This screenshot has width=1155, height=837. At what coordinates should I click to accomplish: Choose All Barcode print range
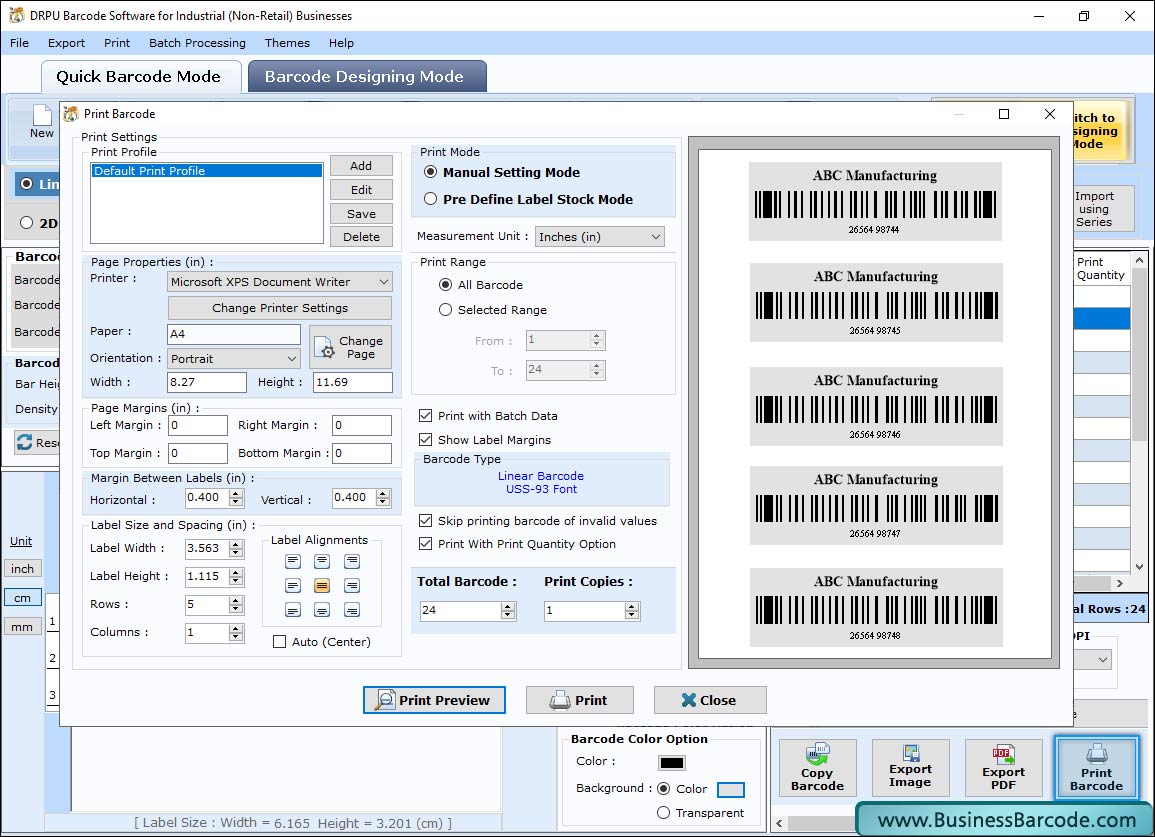point(445,284)
